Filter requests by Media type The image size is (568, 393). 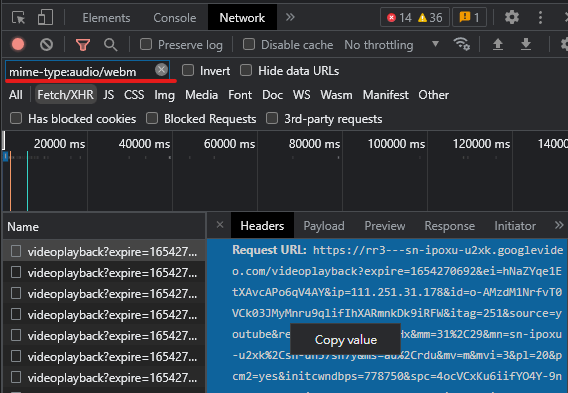click(201, 95)
